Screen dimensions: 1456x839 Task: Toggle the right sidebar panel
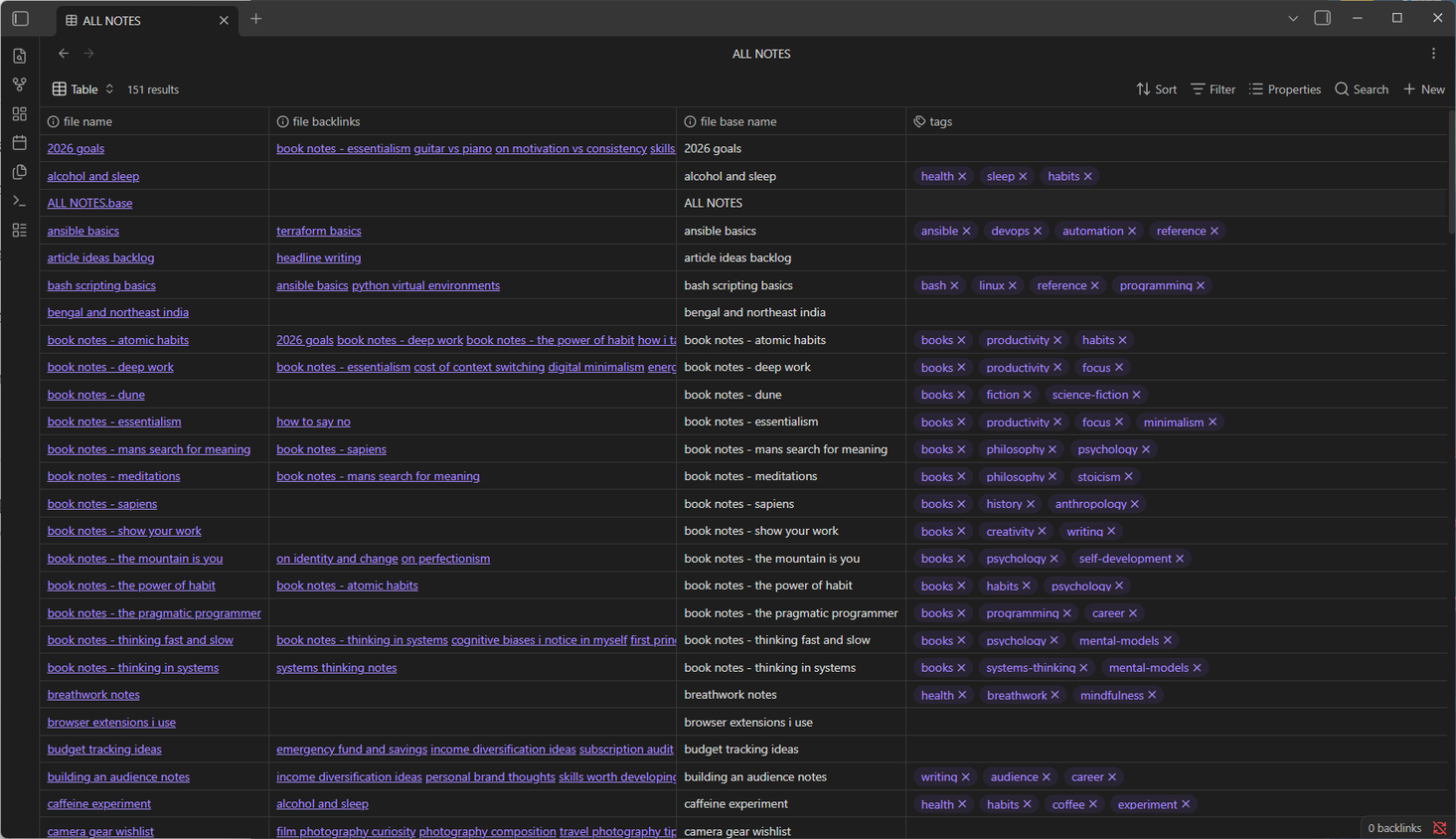click(x=1322, y=18)
